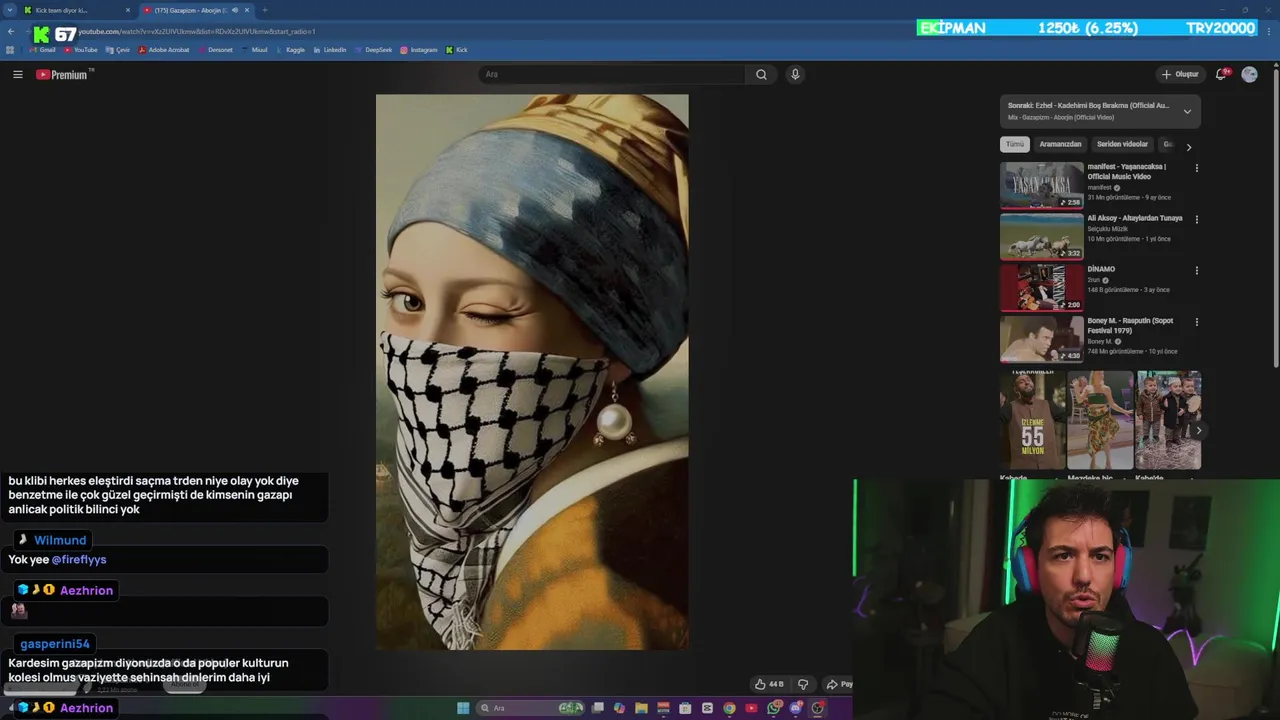Open the Adobe Acrobat bookmark

tap(164, 49)
